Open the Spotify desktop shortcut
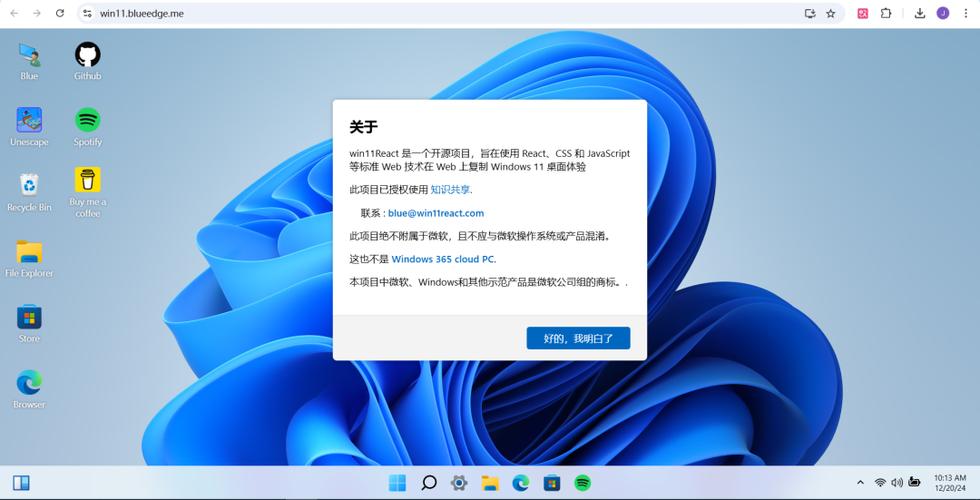Screen dimensions: 980x500 pos(88,127)
